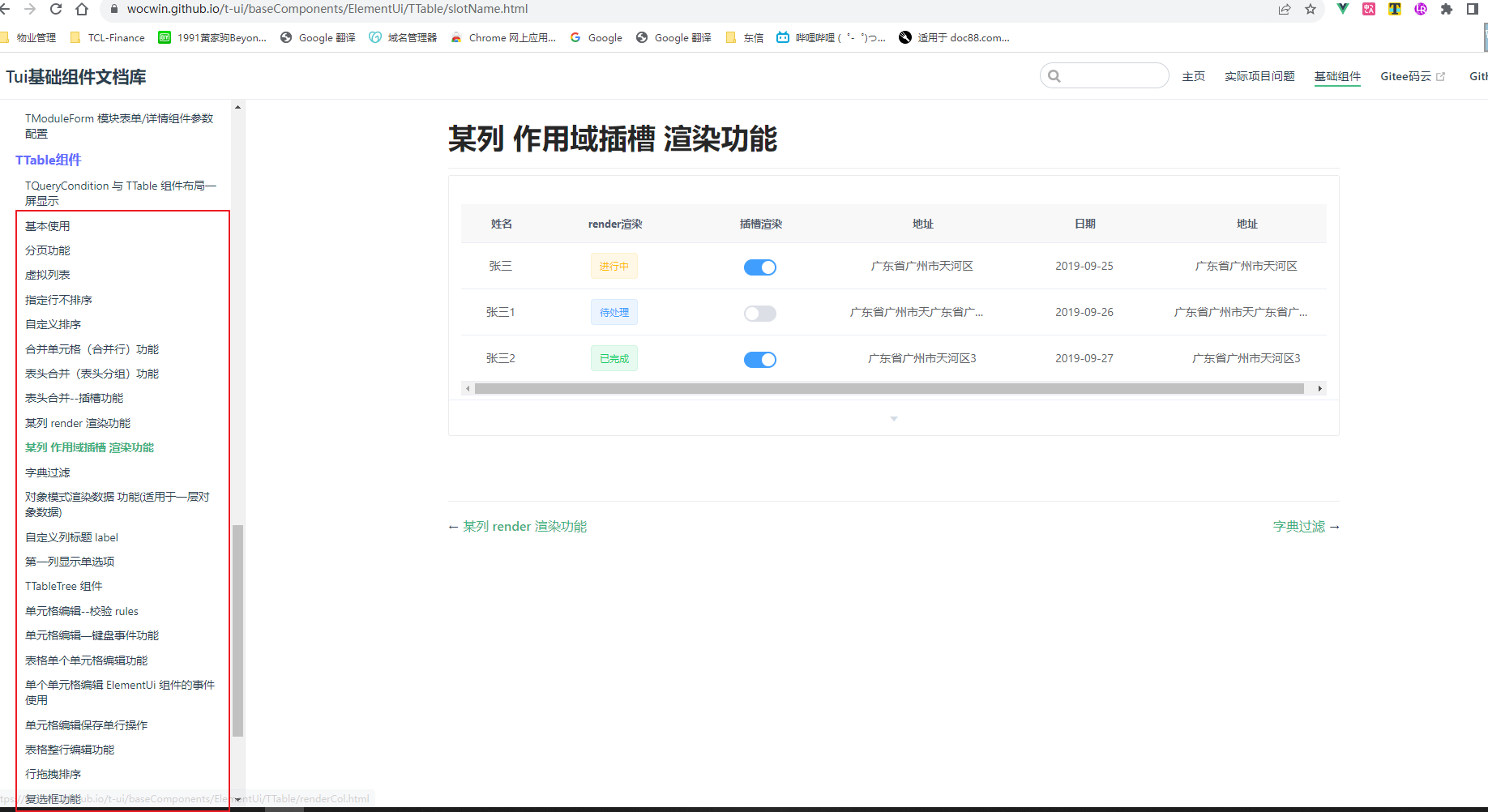Open 表格整行编辑功能 in sidebar
Viewport: 1488px width, 812px height.
pos(70,750)
